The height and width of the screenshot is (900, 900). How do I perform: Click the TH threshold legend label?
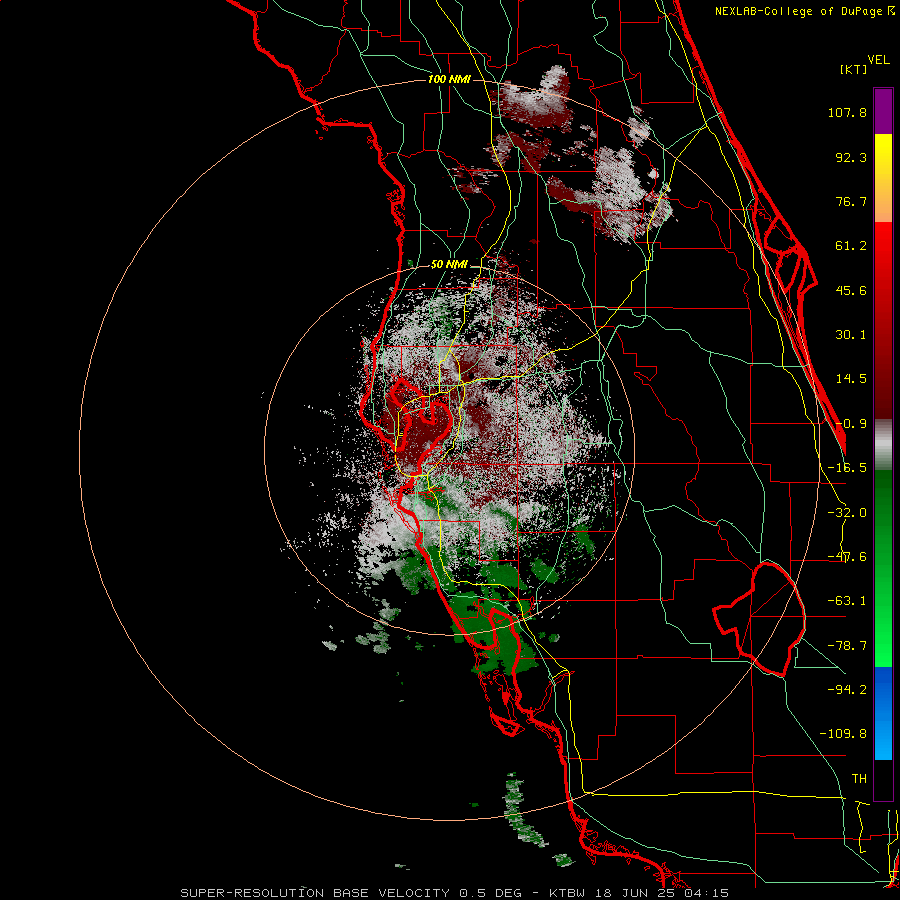coord(859,779)
